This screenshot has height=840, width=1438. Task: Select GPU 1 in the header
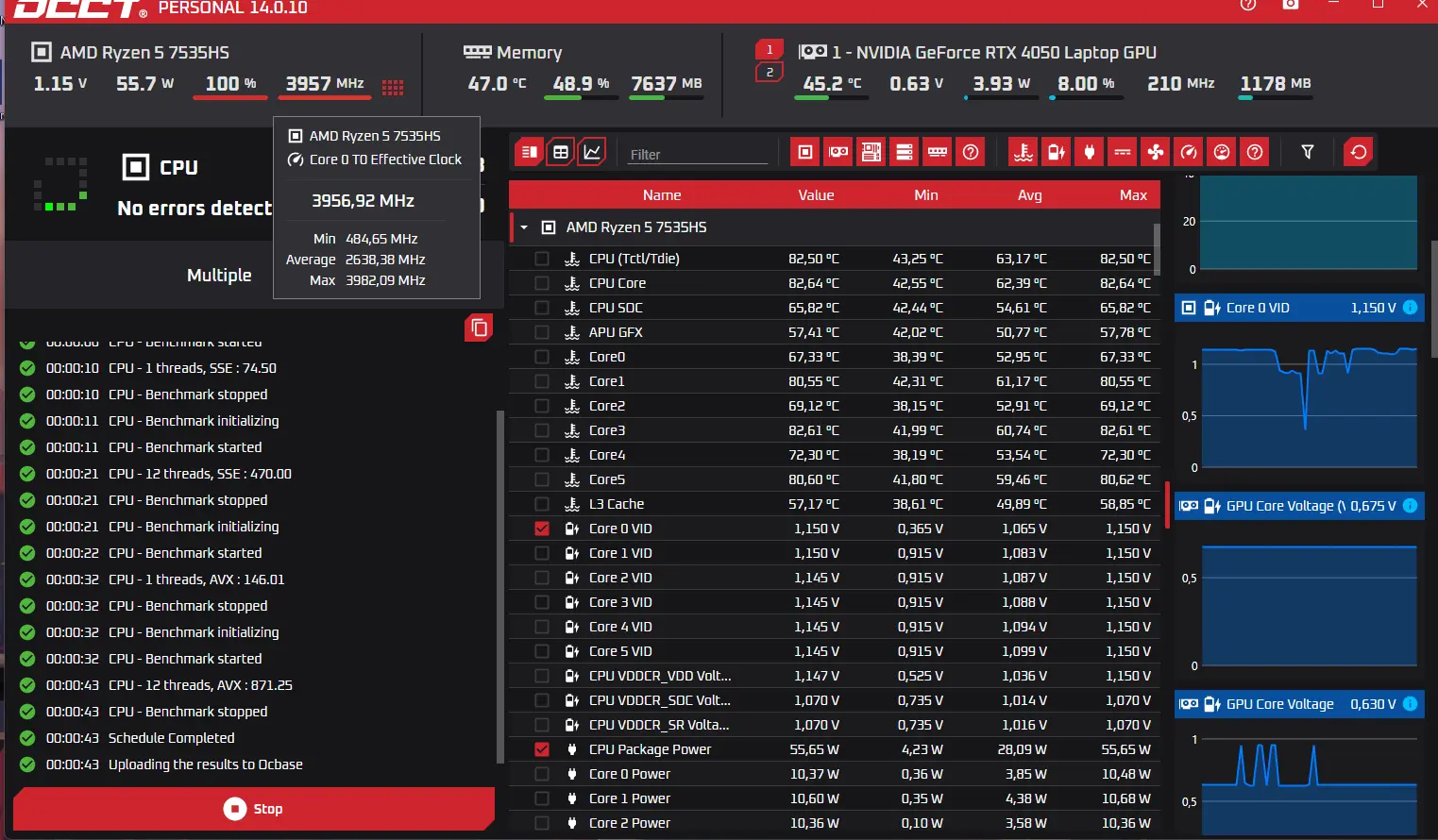click(x=770, y=50)
